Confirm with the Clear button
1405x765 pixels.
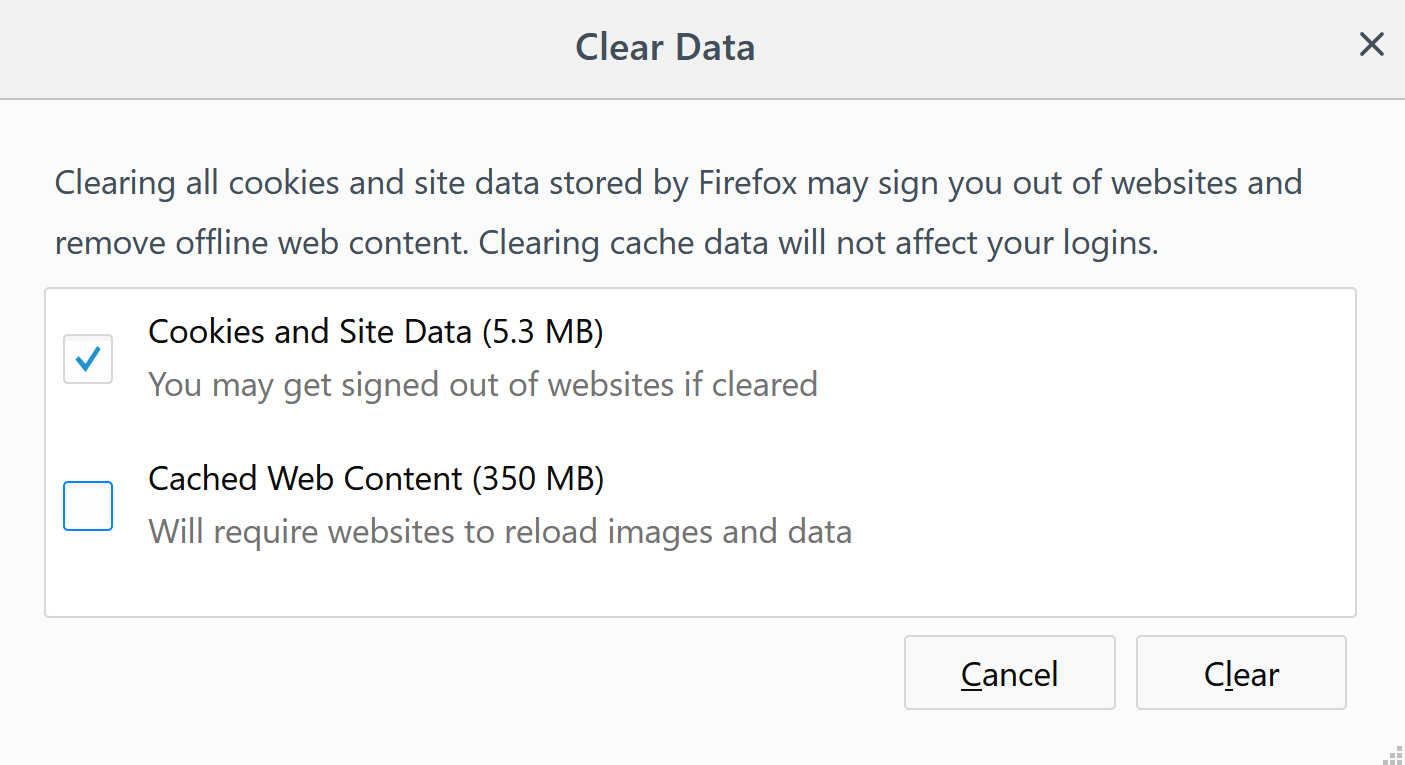(x=1241, y=673)
